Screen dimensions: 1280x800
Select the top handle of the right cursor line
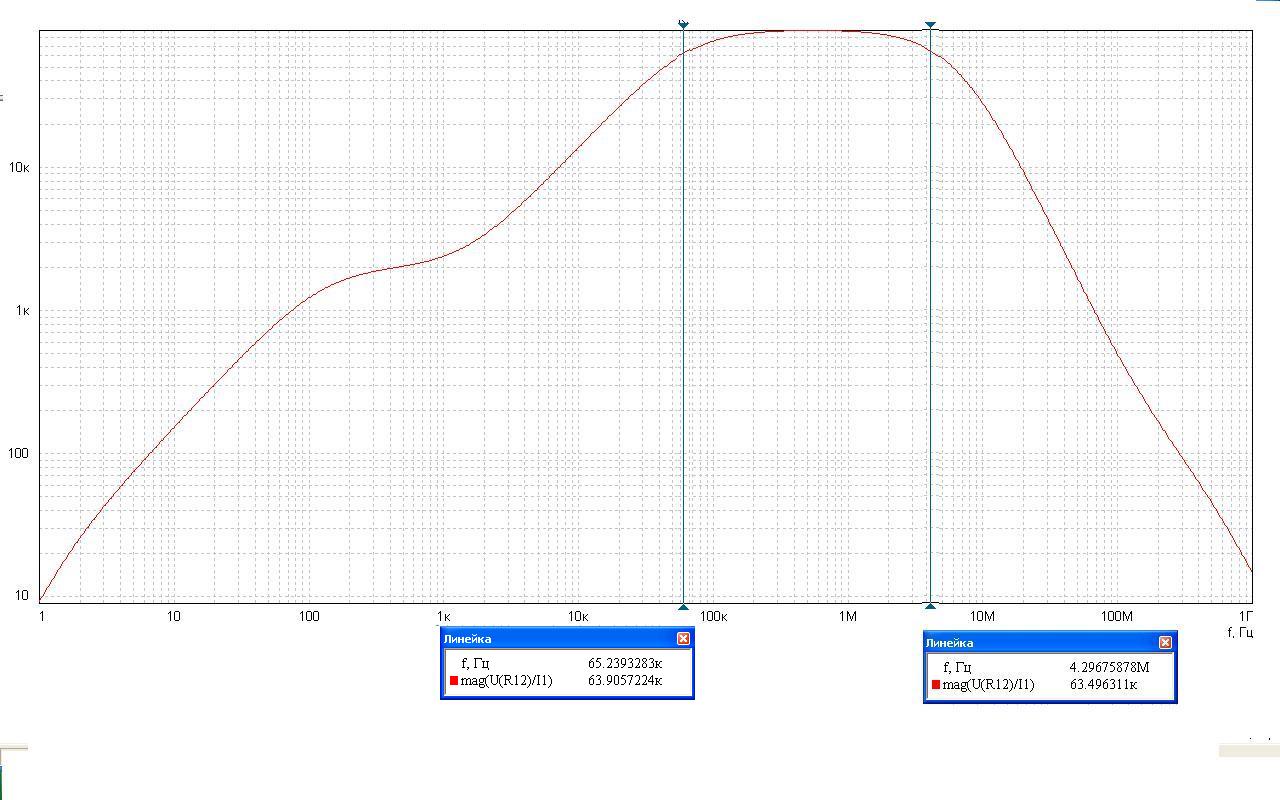click(x=931, y=24)
